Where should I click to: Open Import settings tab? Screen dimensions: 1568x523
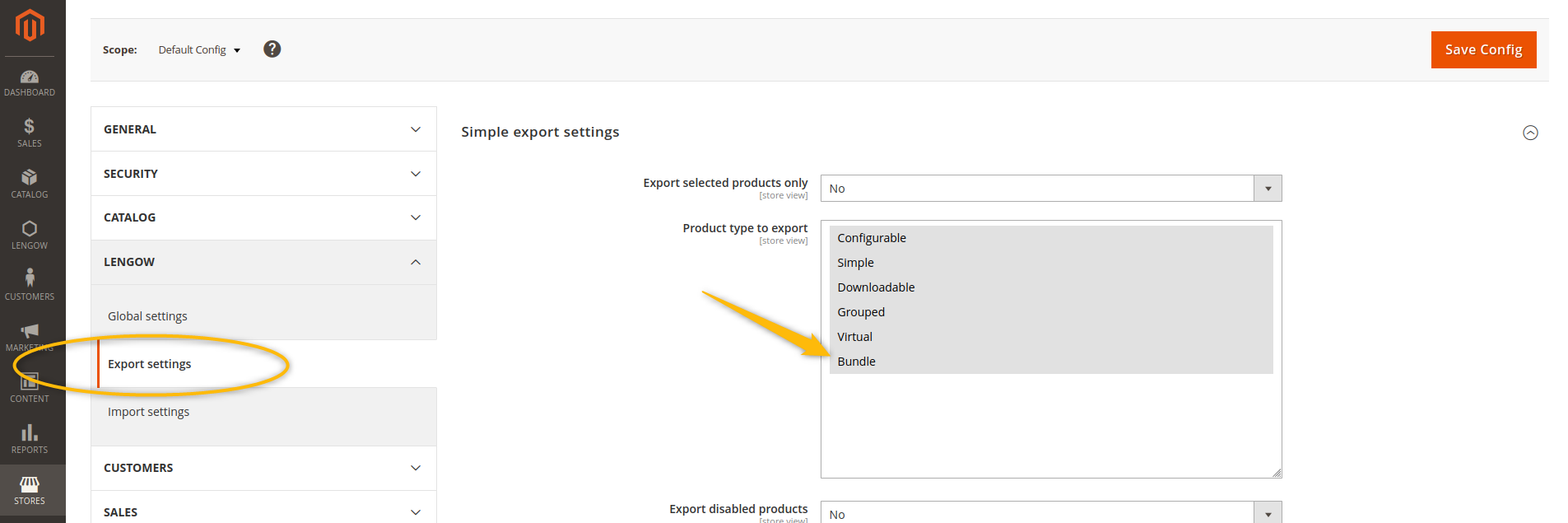click(148, 412)
